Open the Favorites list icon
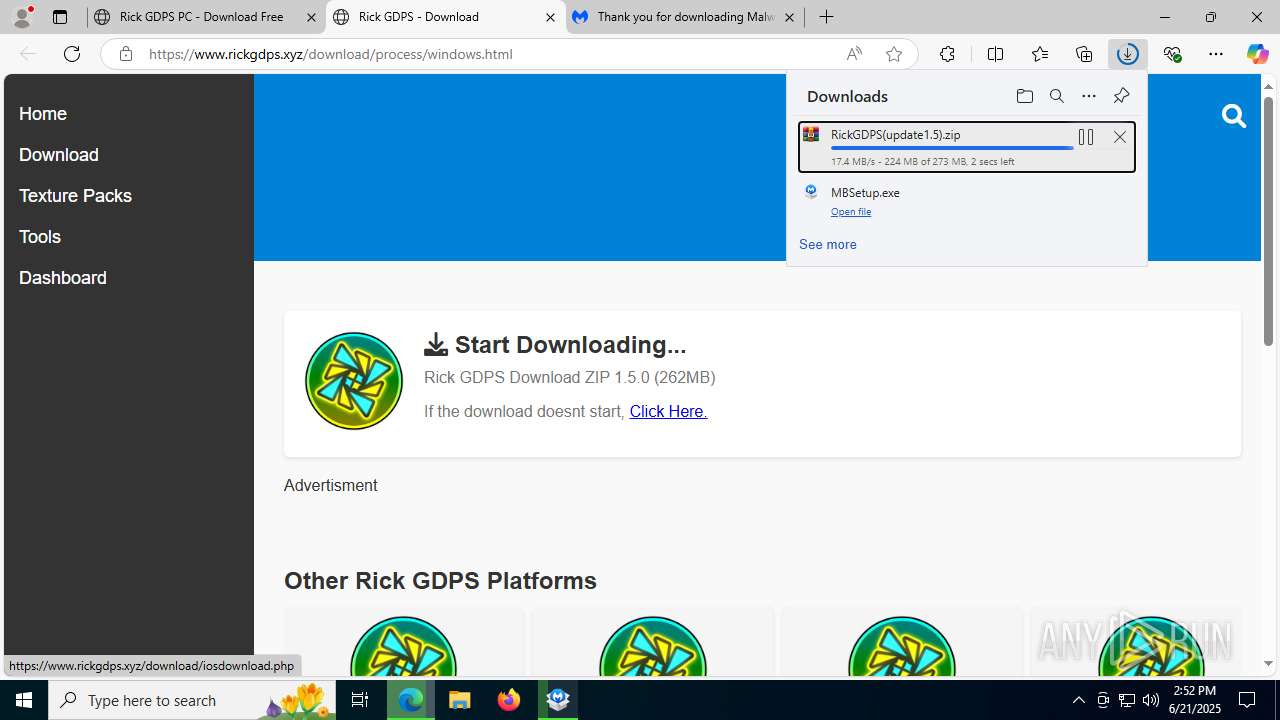The height and width of the screenshot is (720, 1280). [x=1040, y=54]
